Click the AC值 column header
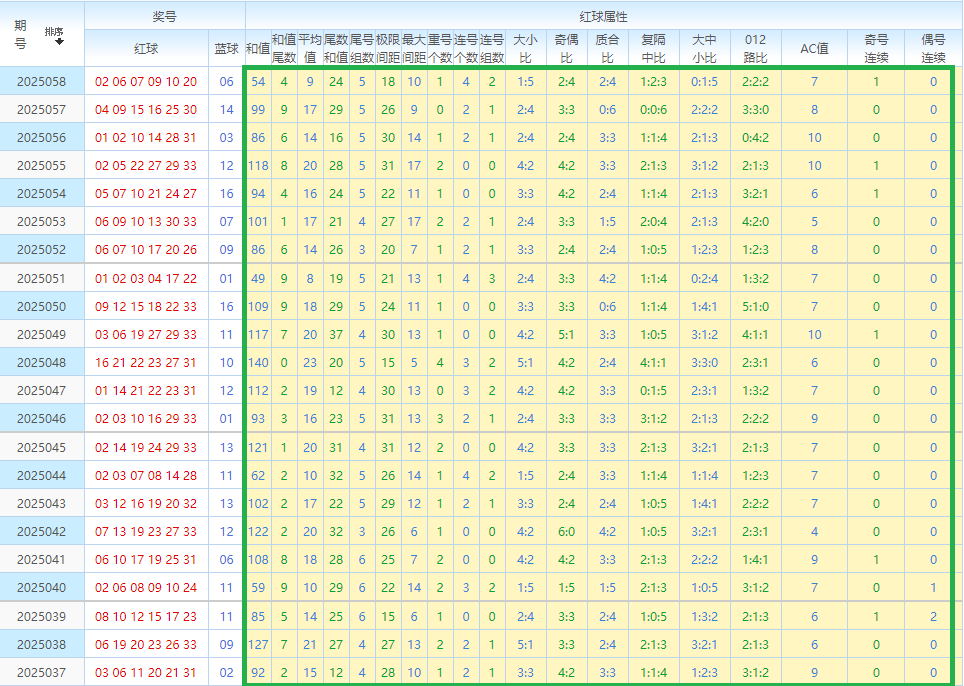The height and width of the screenshot is (686, 964). point(814,48)
